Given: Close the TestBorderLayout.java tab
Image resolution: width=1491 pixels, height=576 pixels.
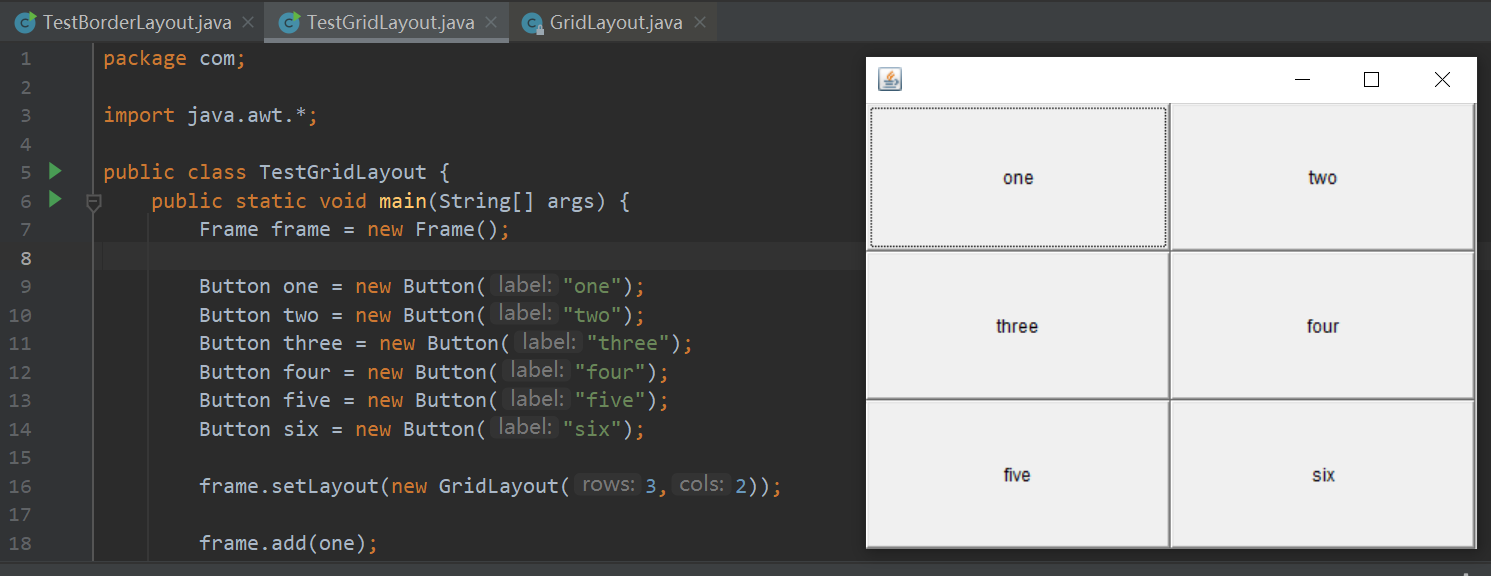Looking at the screenshot, I should (x=248, y=22).
